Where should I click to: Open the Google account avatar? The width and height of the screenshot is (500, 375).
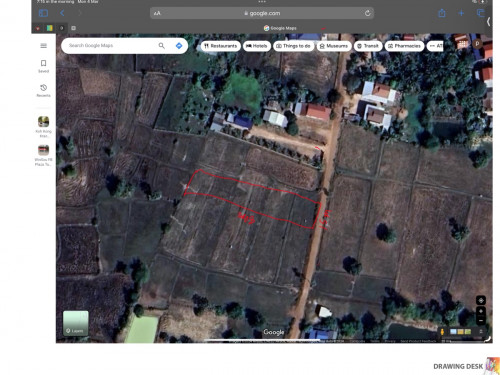click(x=477, y=44)
